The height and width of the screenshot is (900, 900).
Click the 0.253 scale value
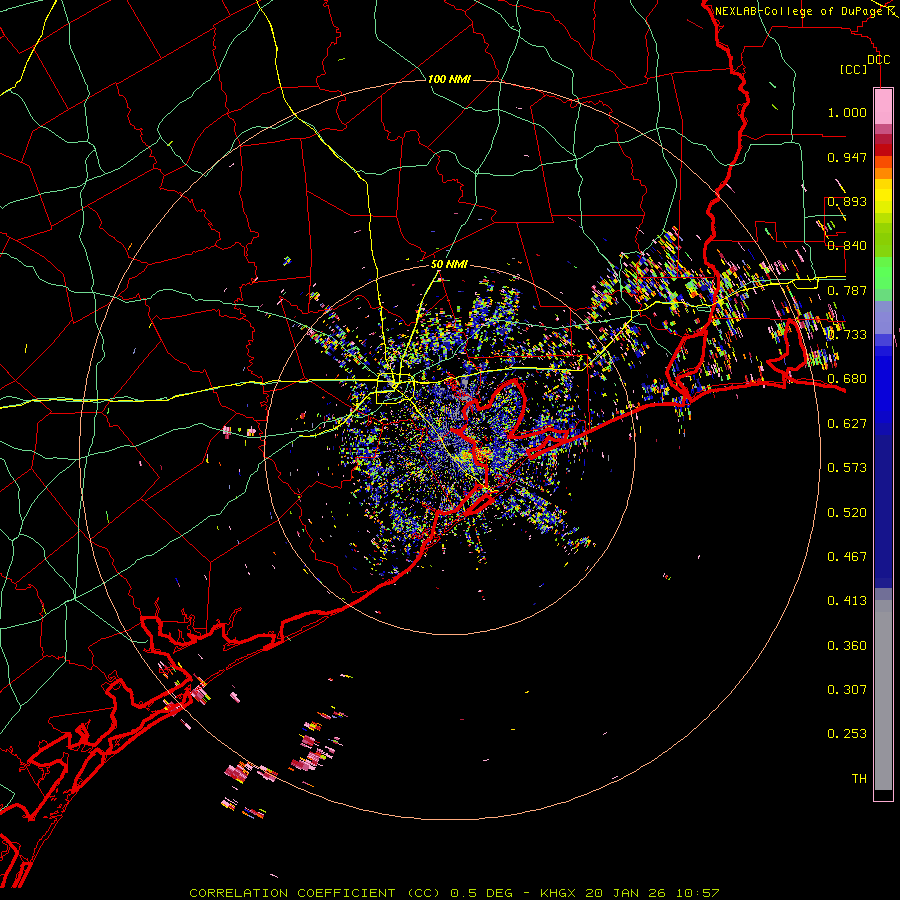[x=847, y=734]
